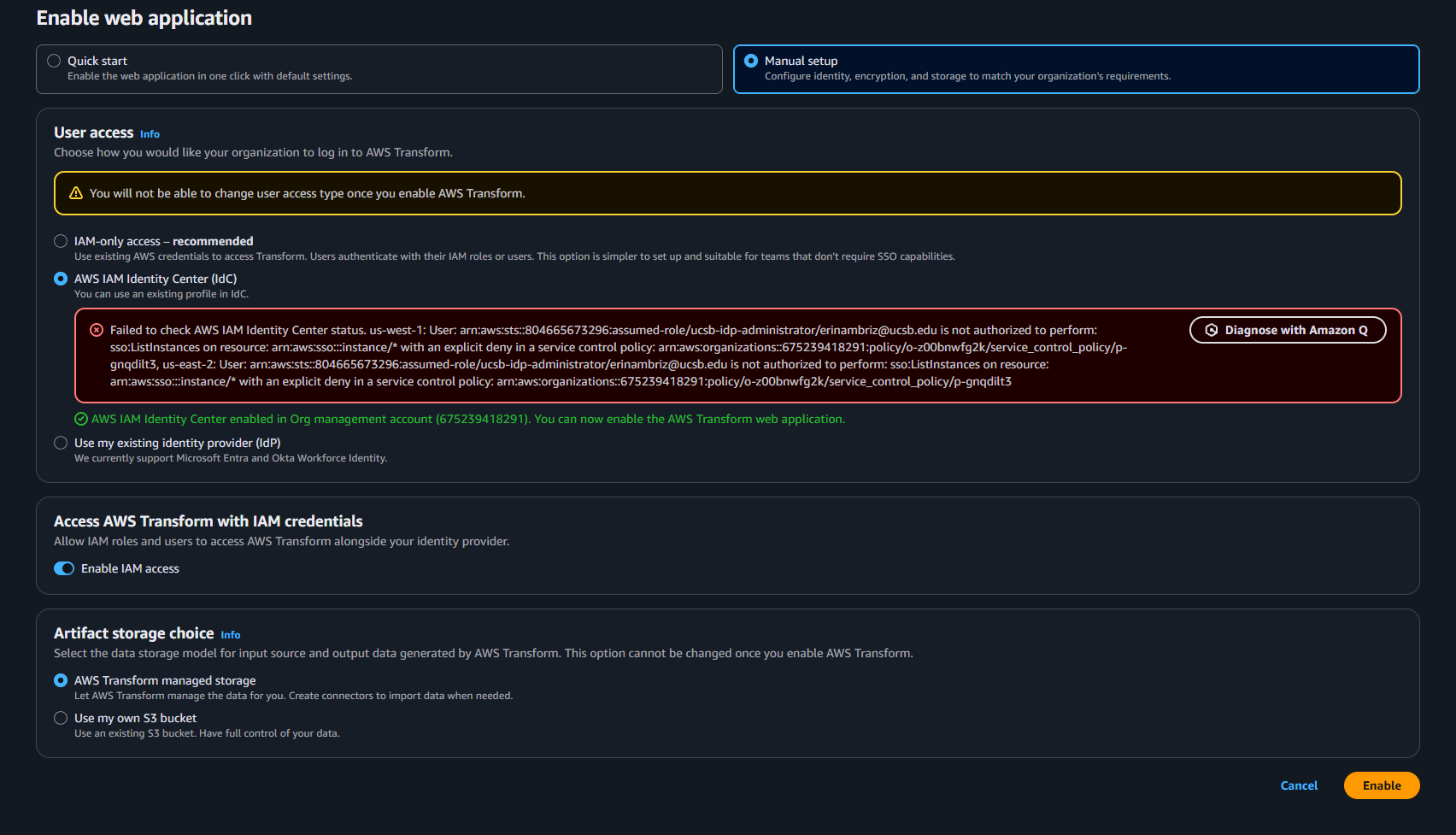Click the 'Access AWS Transform with IAM credentials' heading
The width and height of the screenshot is (1456, 835).
(x=208, y=521)
